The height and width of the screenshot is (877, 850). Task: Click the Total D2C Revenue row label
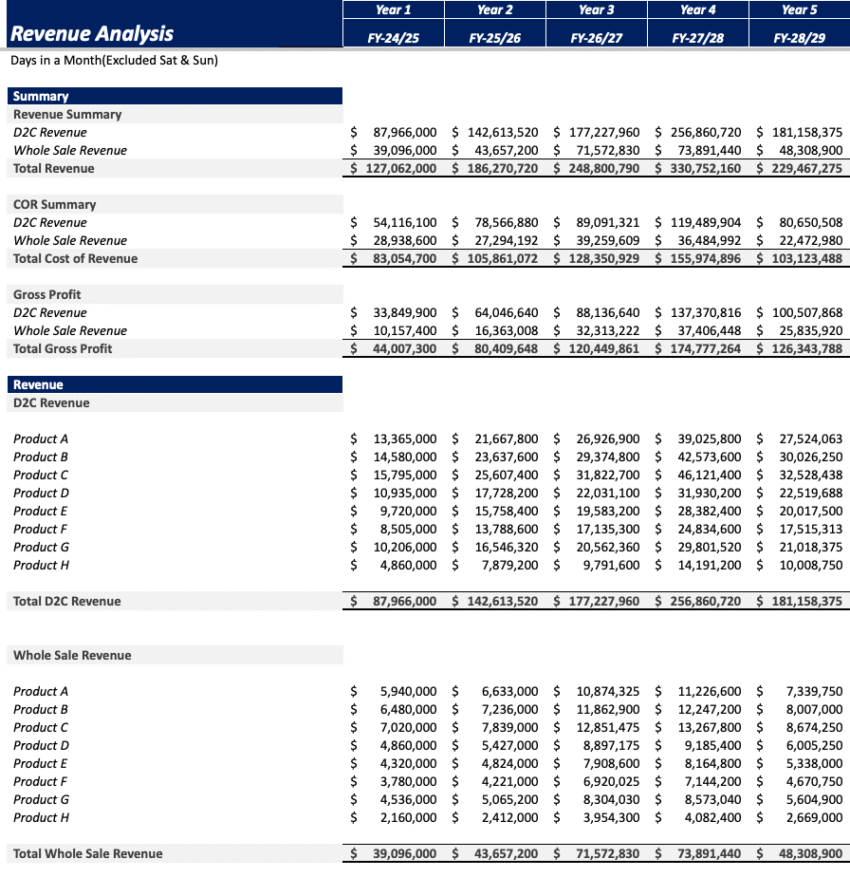pos(67,601)
